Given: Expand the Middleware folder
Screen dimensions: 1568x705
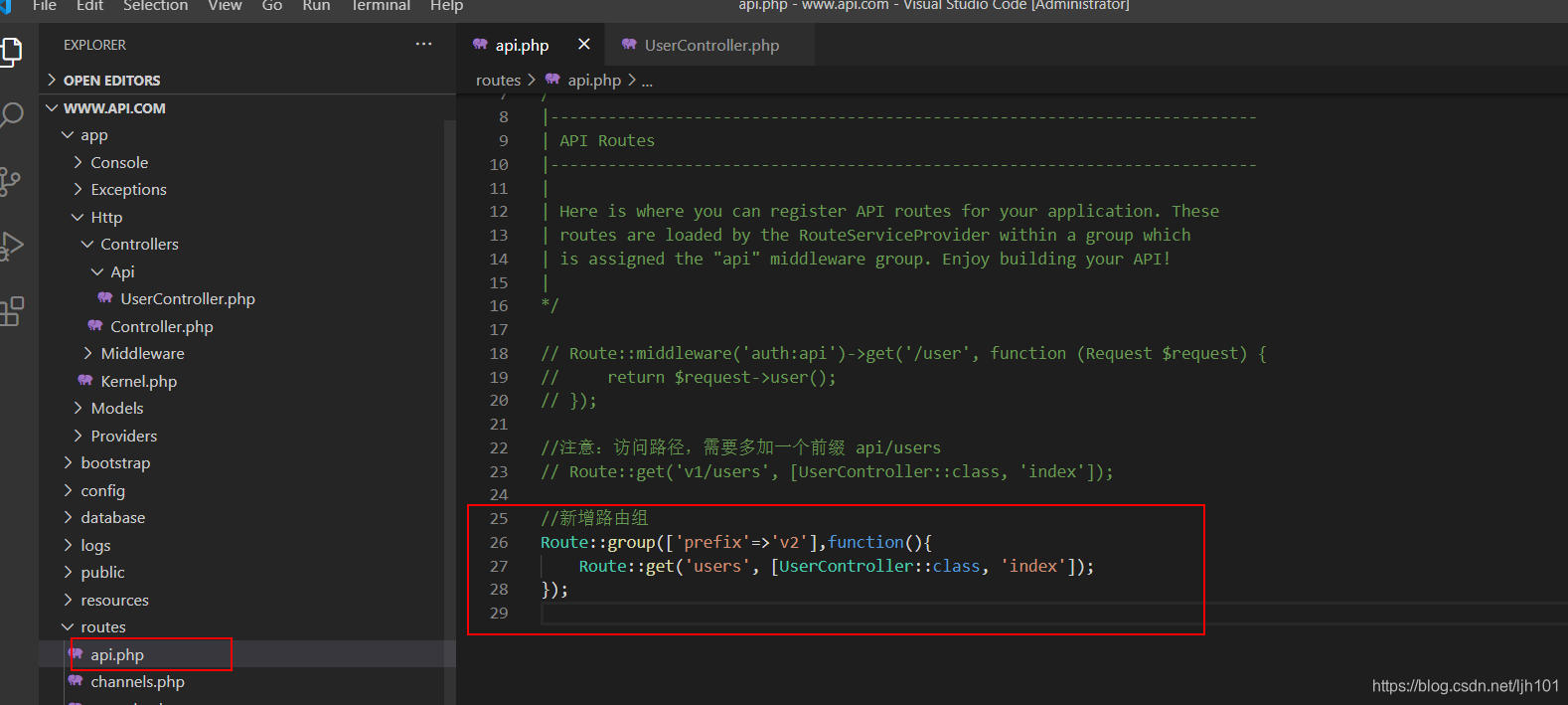Looking at the screenshot, I should tap(87, 353).
